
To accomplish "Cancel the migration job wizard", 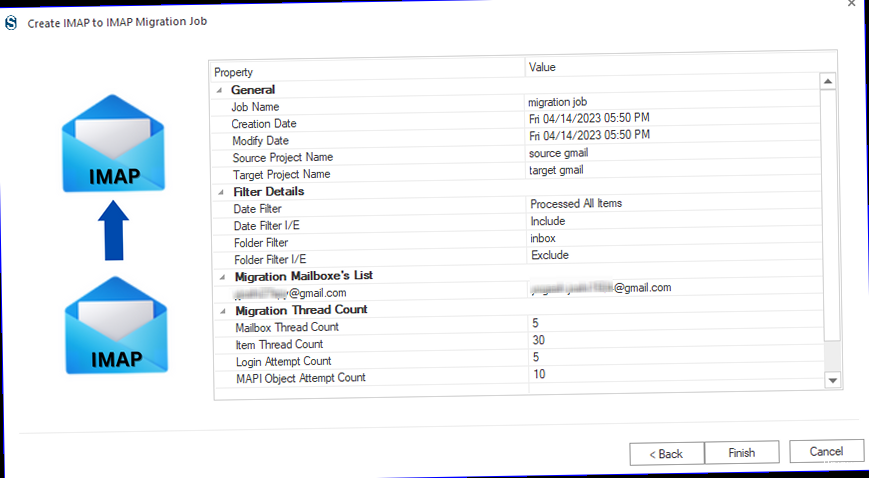I will click(826, 452).
